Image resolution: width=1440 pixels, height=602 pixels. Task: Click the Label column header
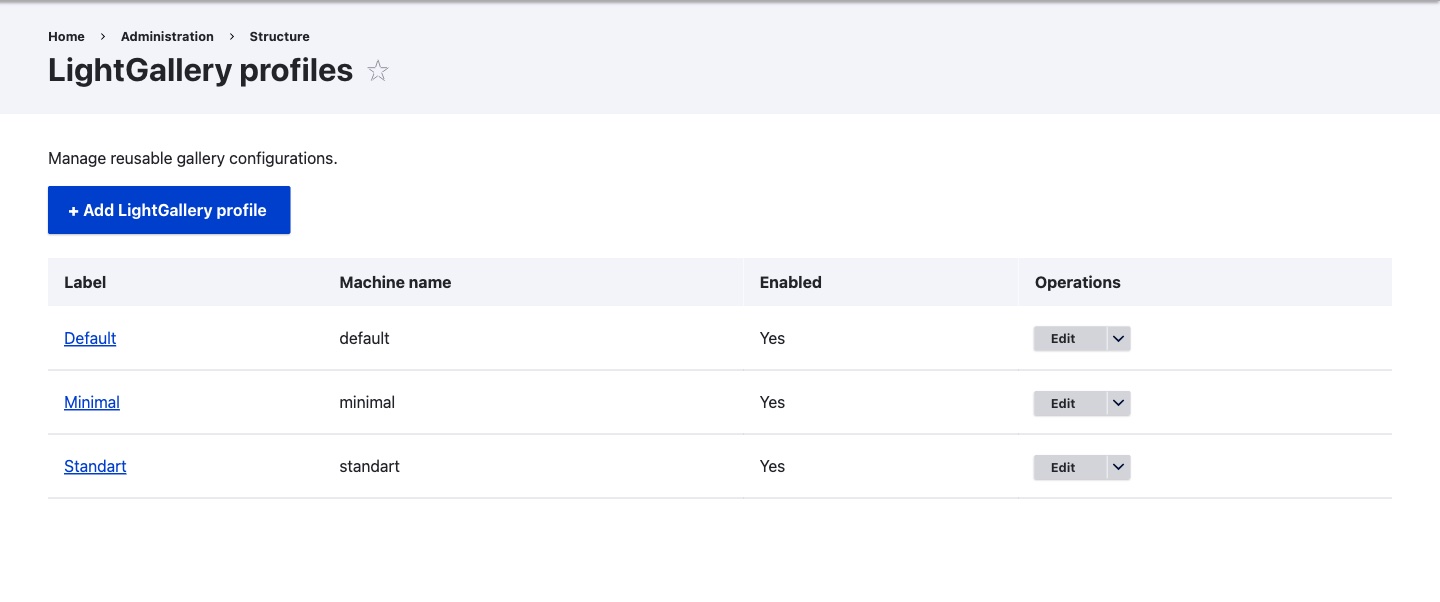click(85, 282)
